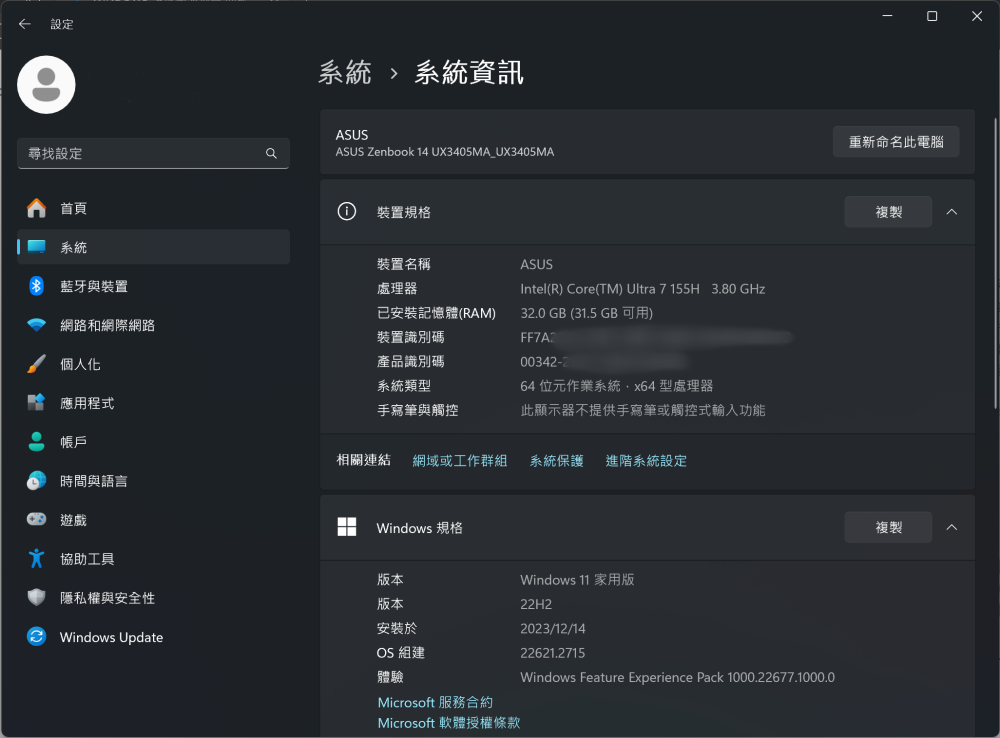This screenshot has height=738, width=1000.
Task: Click the back arrow icon
Action: [25, 24]
